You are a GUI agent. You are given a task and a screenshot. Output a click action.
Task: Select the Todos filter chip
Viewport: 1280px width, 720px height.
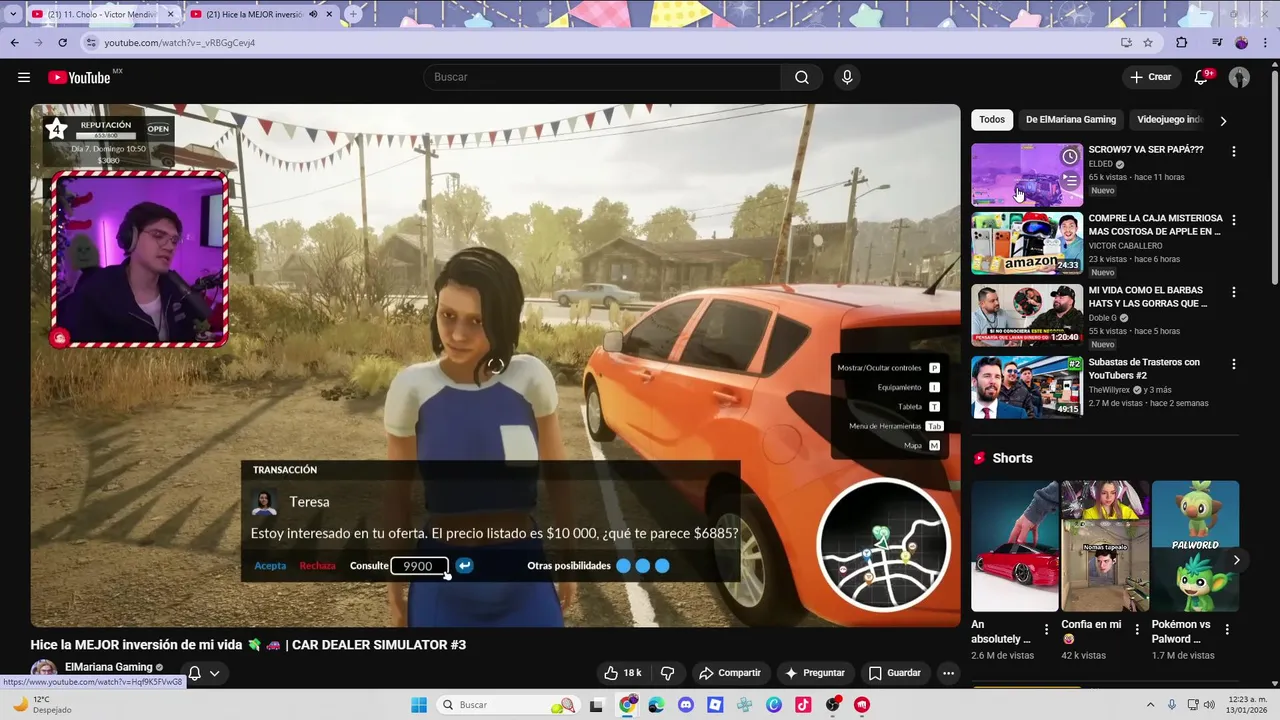tap(992, 119)
